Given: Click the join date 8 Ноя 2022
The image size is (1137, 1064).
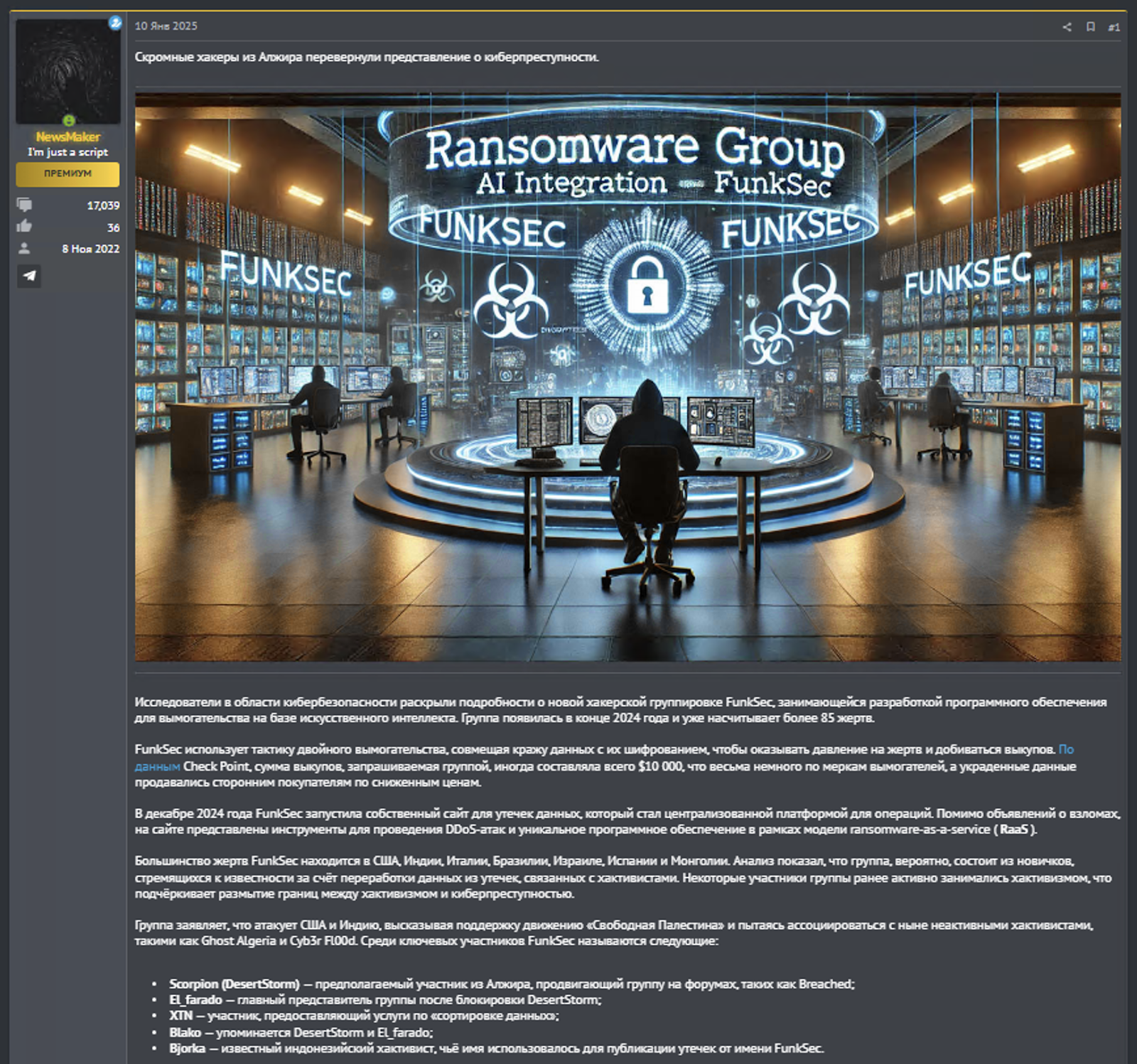Looking at the screenshot, I should [90, 249].
